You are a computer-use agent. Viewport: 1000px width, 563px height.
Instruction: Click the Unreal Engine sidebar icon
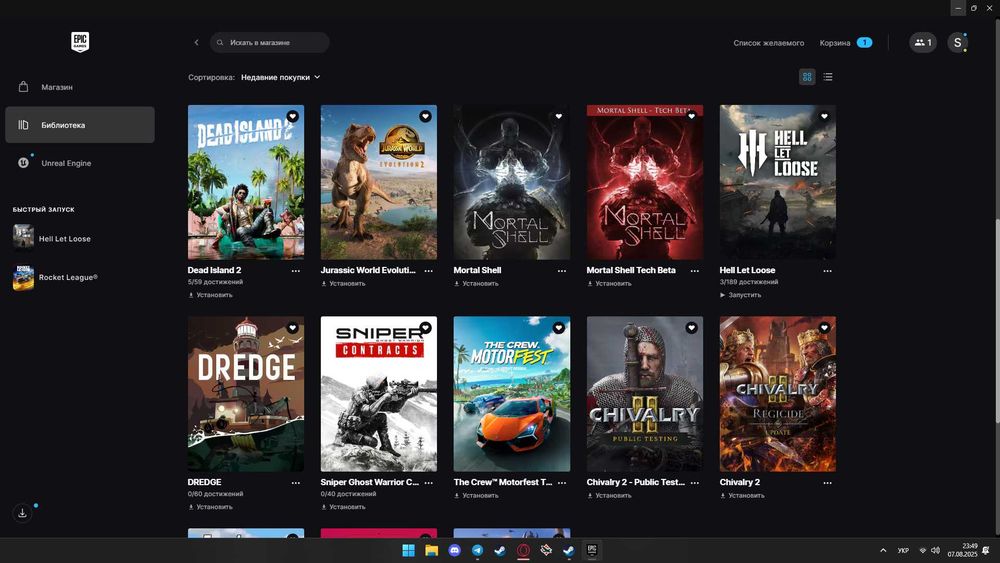click(x=24, y=163)
